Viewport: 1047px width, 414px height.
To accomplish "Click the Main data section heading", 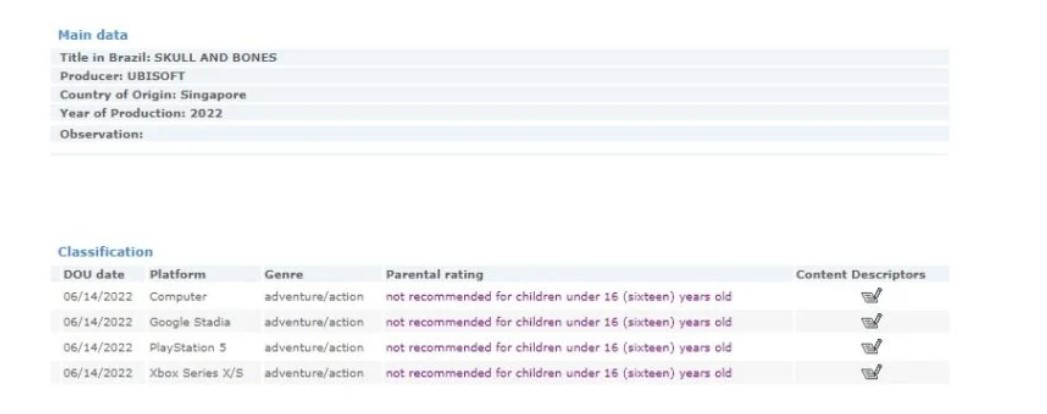I will (x=92, y=35).
